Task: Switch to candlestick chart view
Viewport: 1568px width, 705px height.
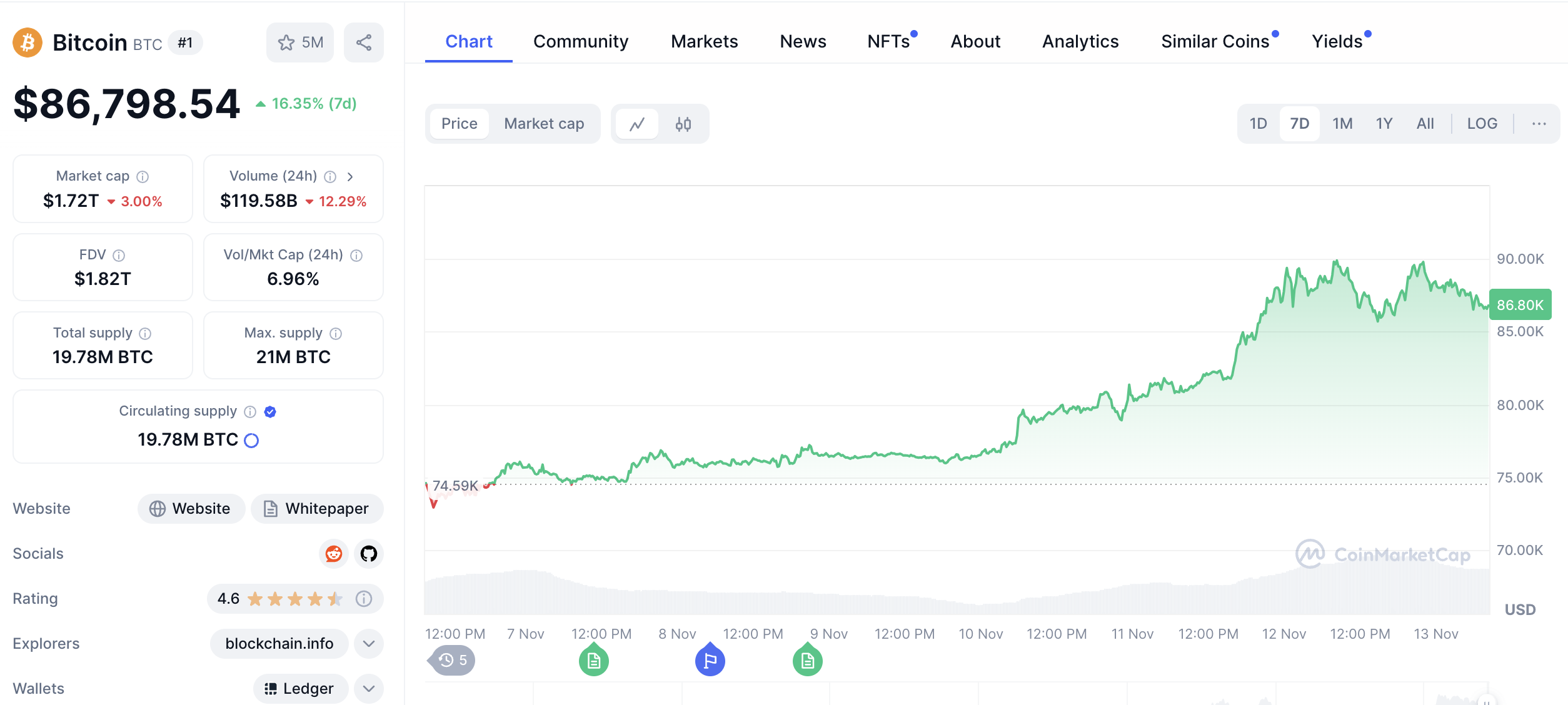Action: (x=683, y=124)
